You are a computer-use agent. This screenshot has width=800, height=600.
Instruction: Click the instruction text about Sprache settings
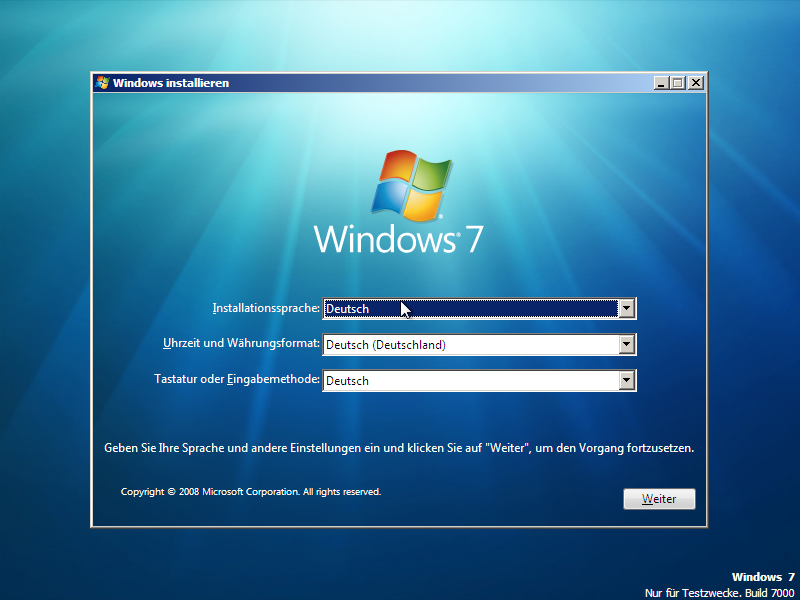coord(399,448)
